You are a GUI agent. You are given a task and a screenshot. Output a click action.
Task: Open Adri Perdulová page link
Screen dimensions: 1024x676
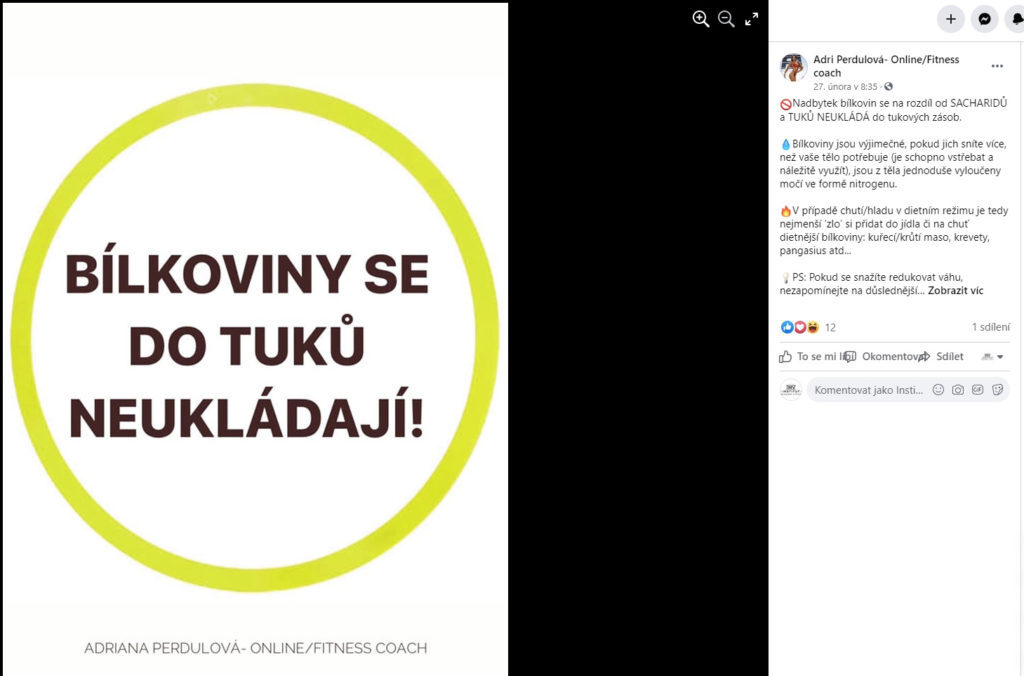886,66
